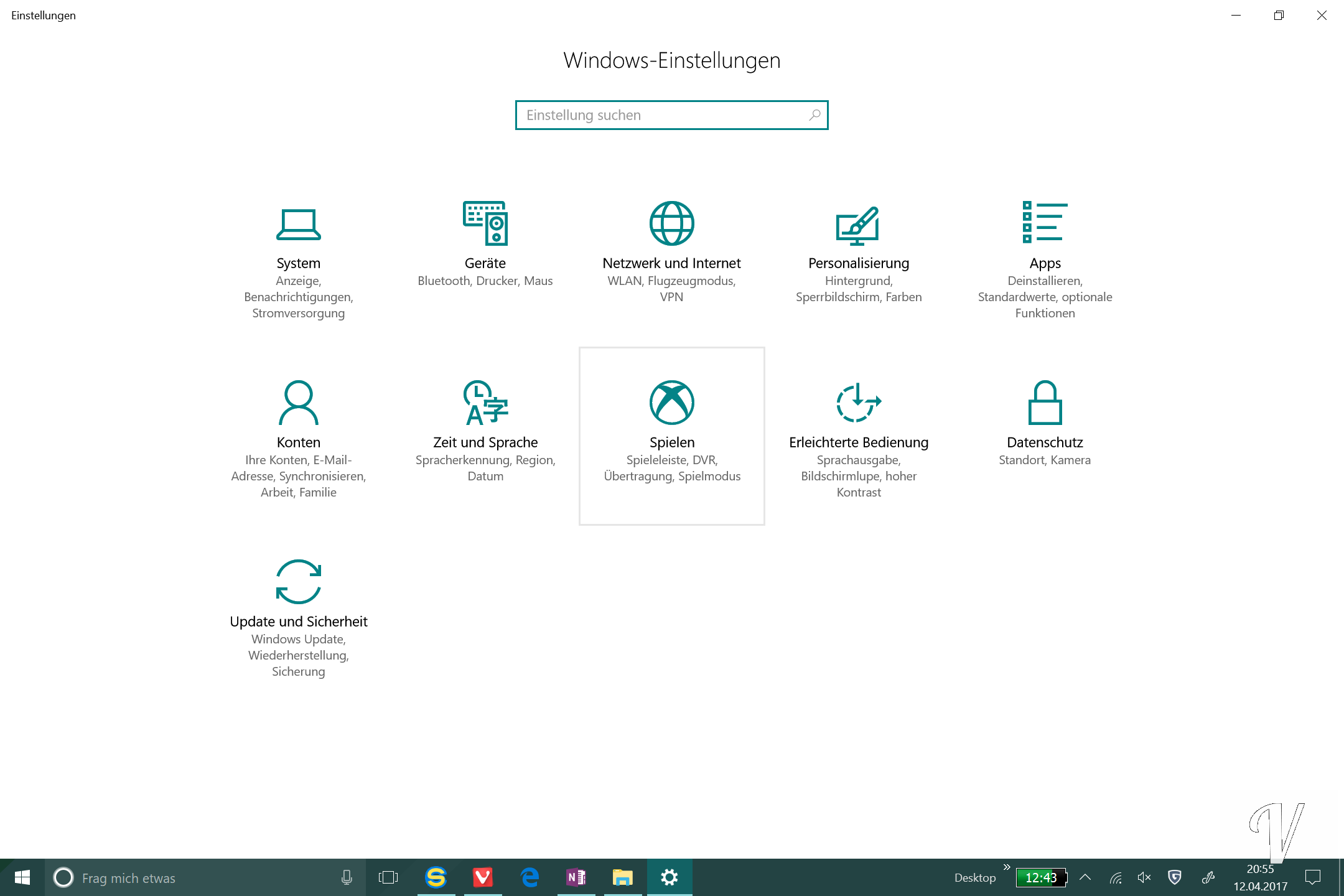Open the Windows Start menu button
This screenshot has height=896, width=1344.
[22, 877]
